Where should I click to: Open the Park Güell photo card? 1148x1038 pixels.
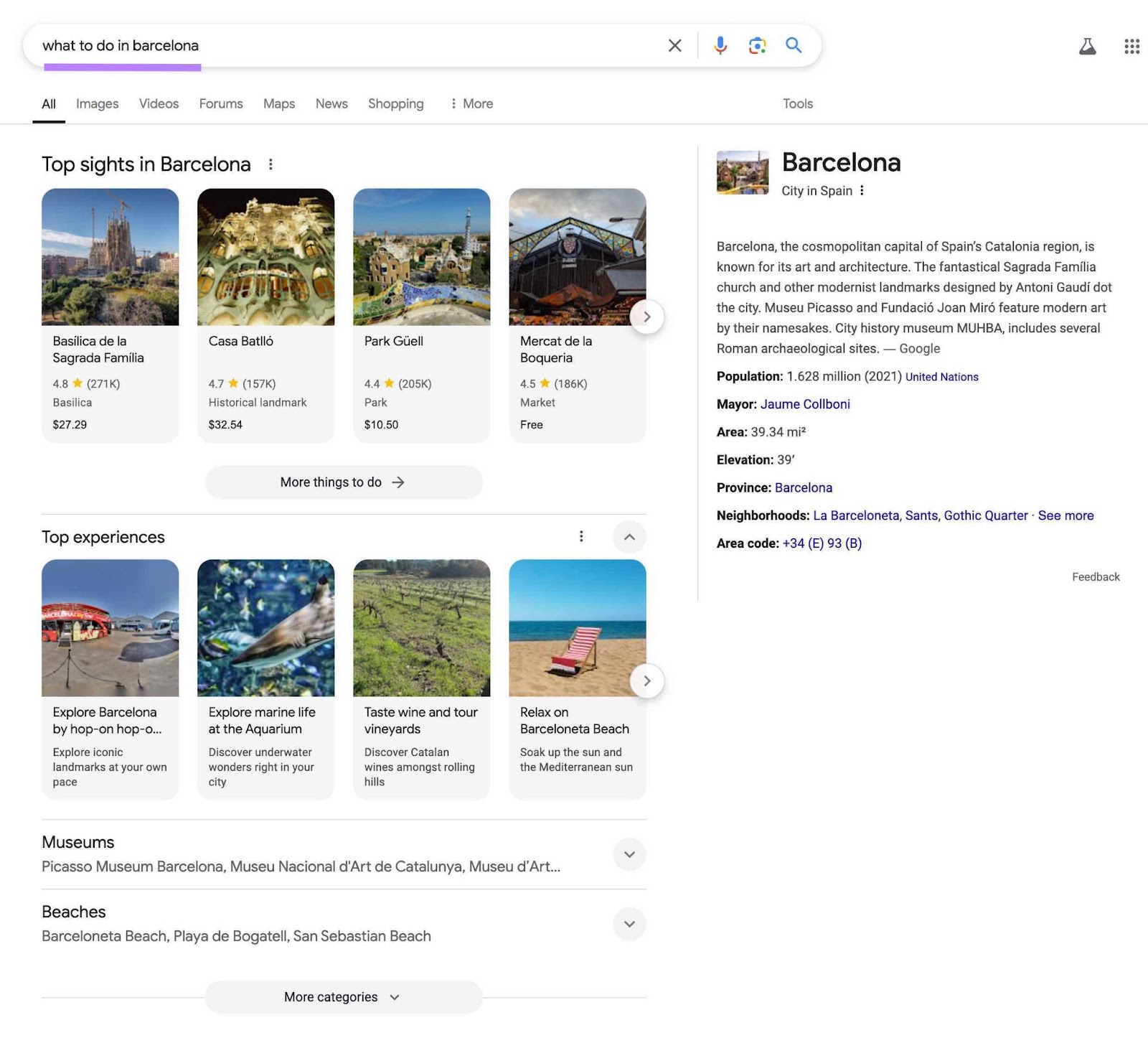point(421,257)
